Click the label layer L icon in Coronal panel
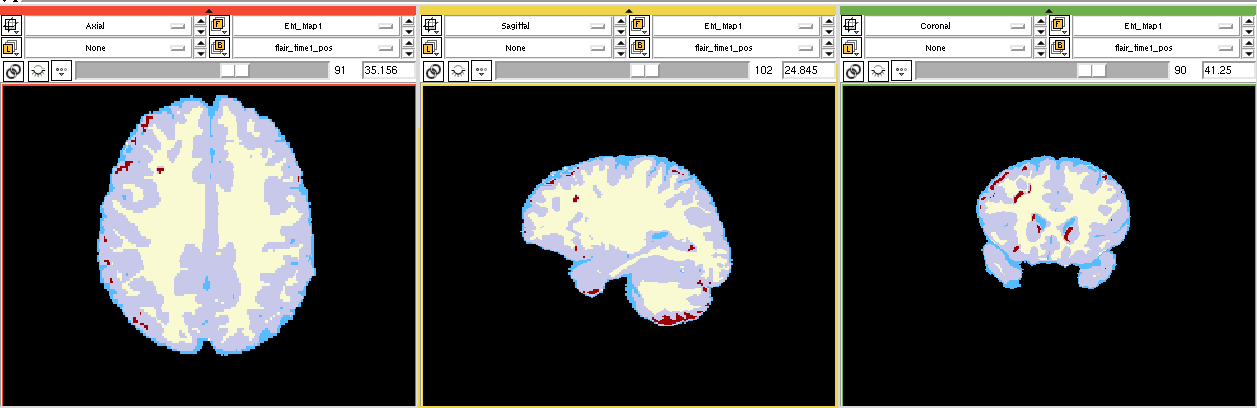1257x408 pixels. click(852, 47)
